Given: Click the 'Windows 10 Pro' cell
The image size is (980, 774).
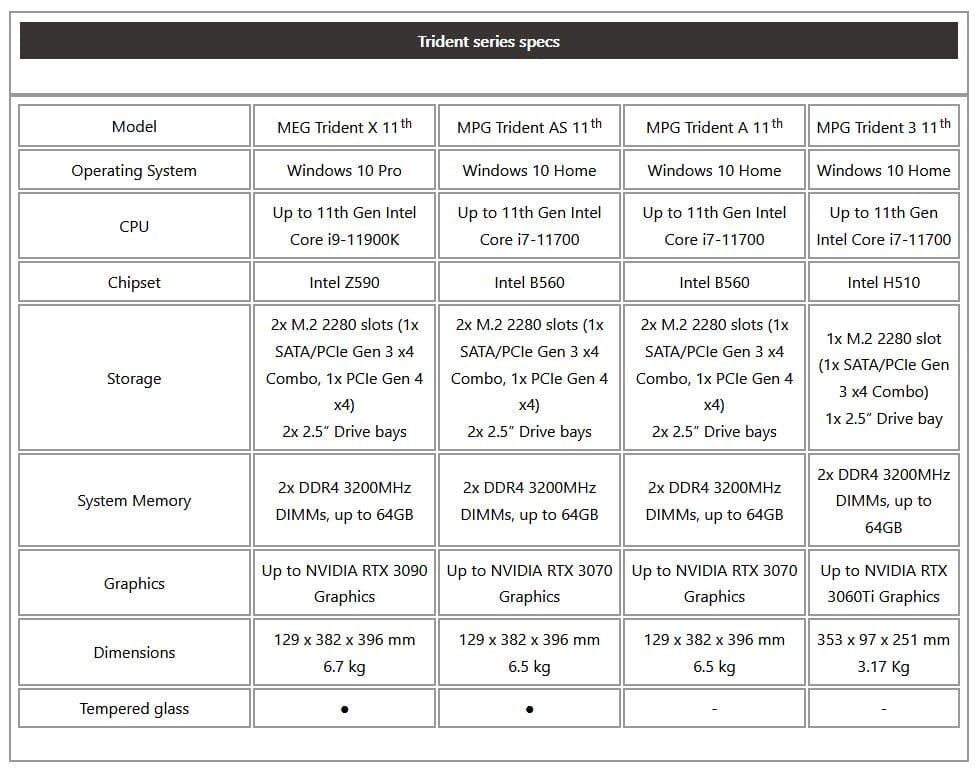Looking at the screenshot, I should click(344, 170).
